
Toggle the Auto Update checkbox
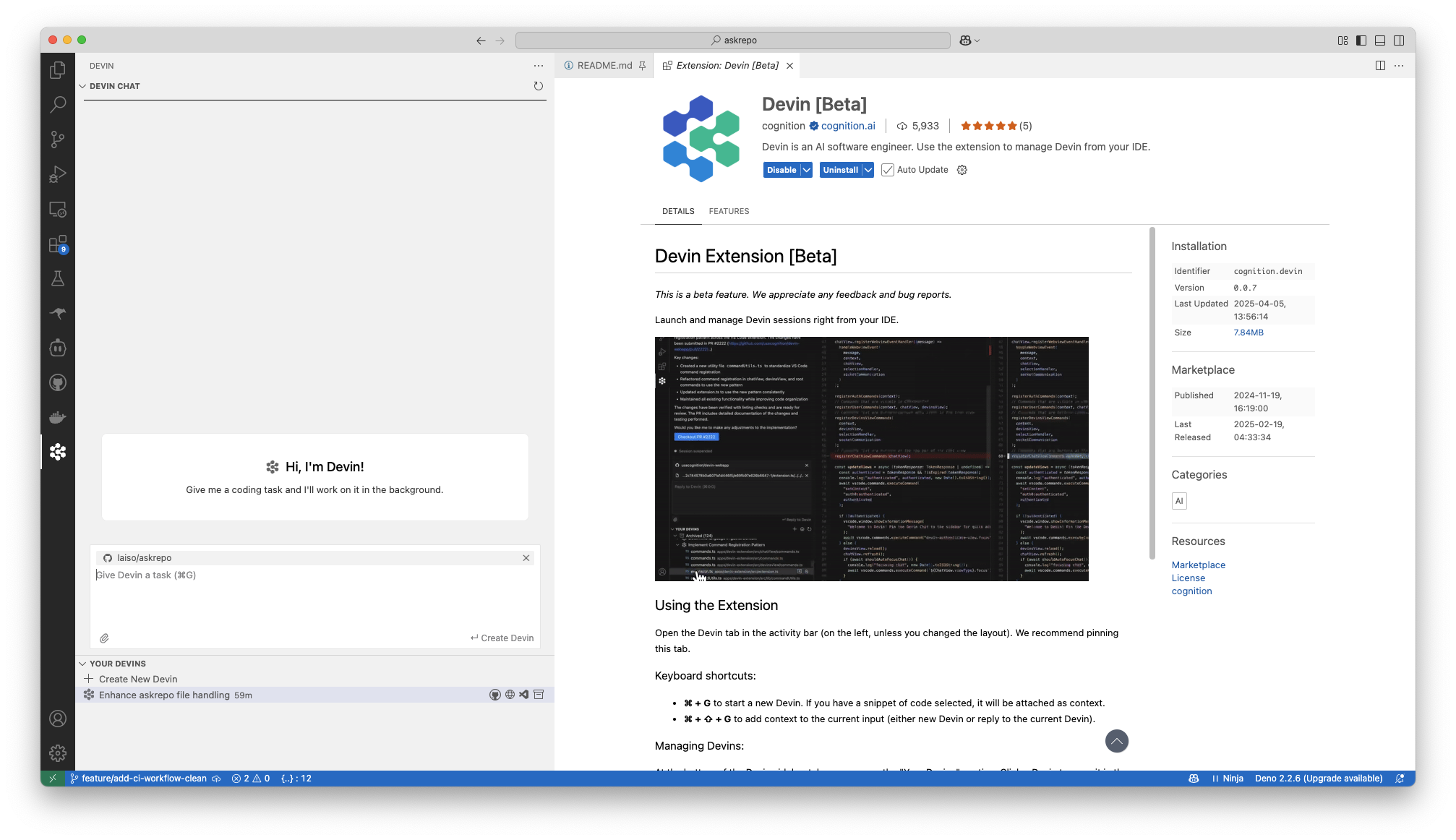(888, 170)
